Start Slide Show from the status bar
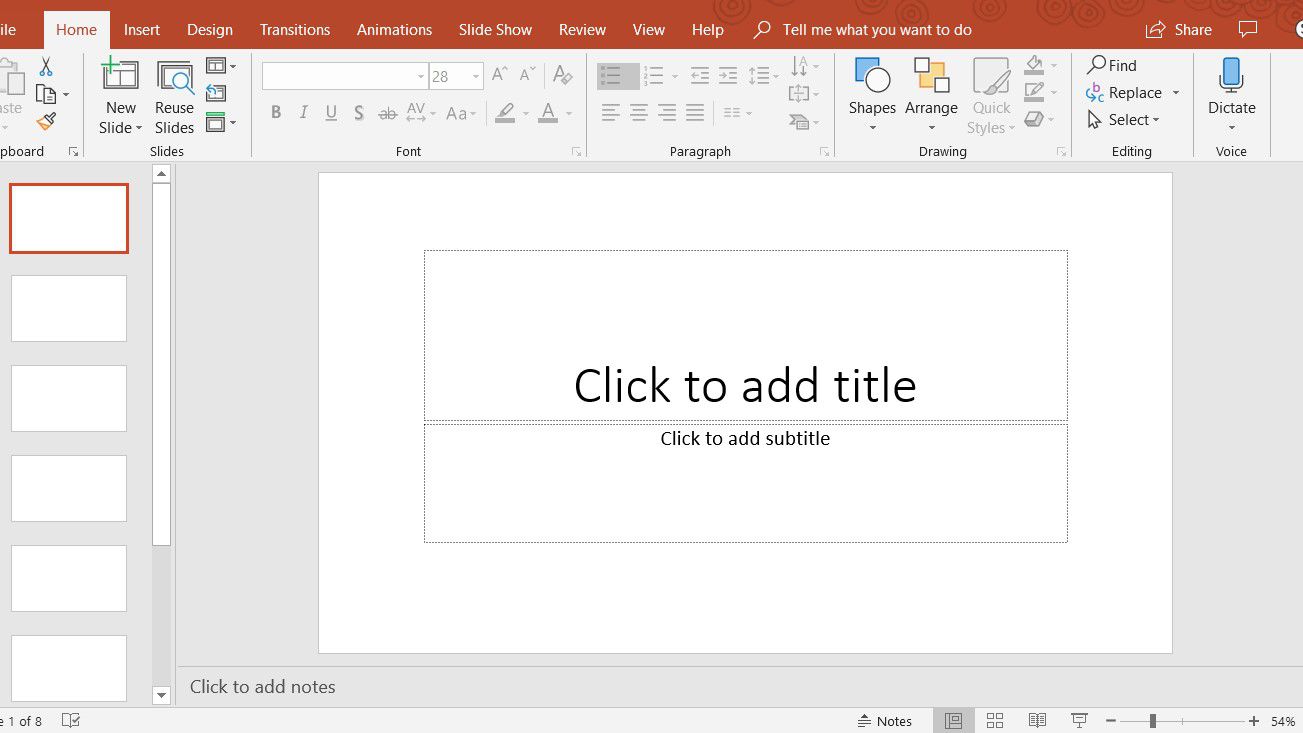The height and width of the screenshot is (733, 1303). [x=1079, y=721]
